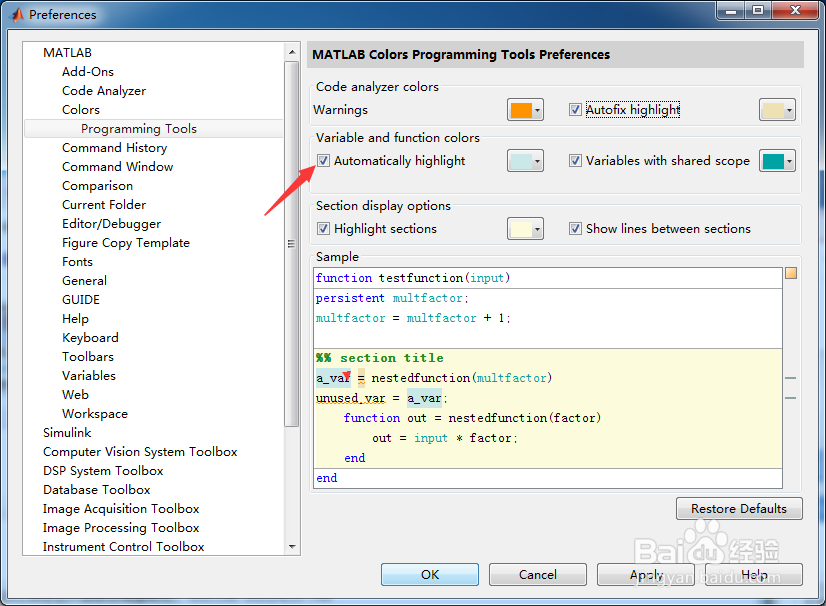This screenshot has width=826, height=606.
Task: Open Image Processing Toolbox preferences
Action: coord(121,527)
